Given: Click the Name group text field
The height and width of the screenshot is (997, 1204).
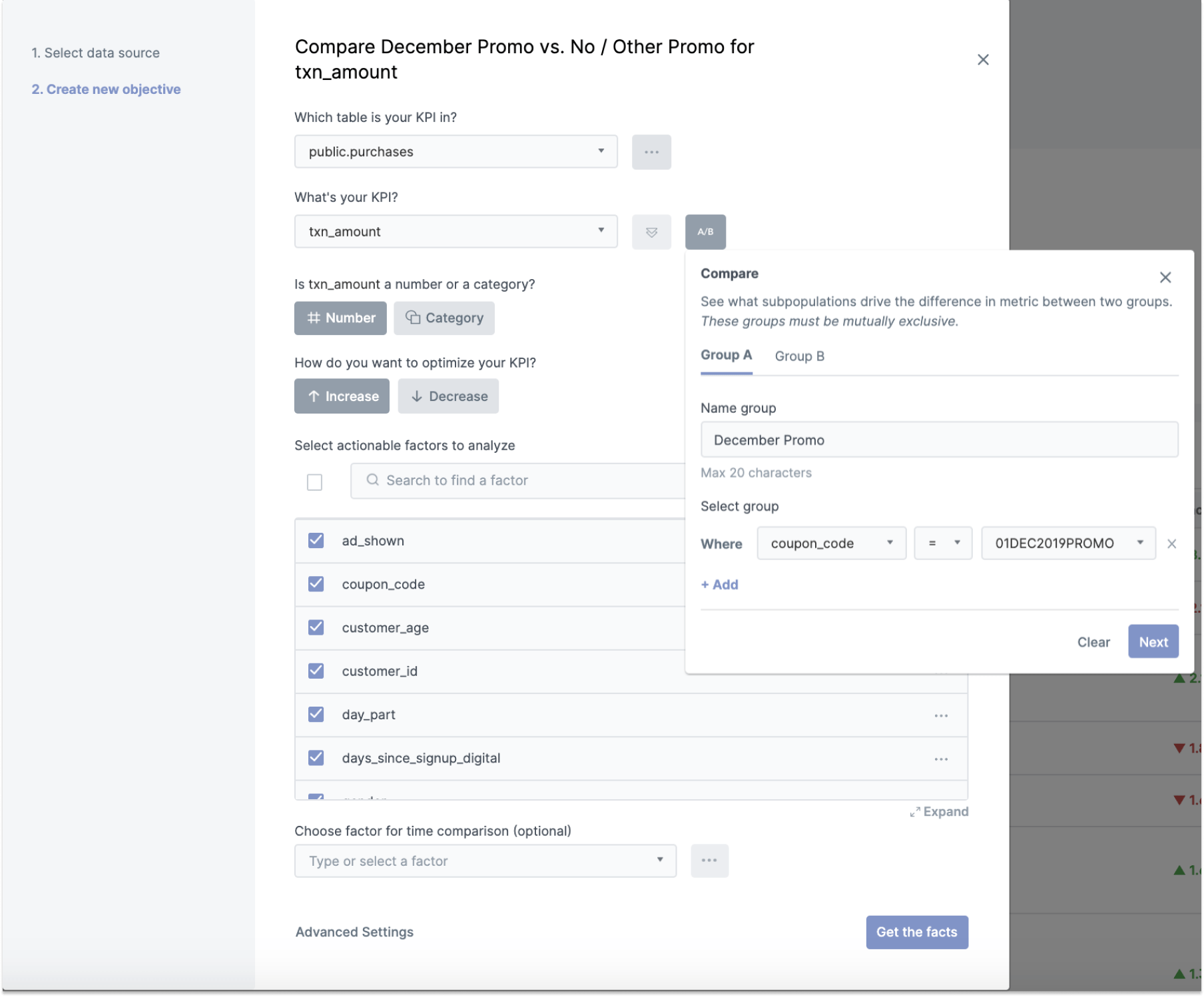Looking at the screenshot, I should click(939, 440).
